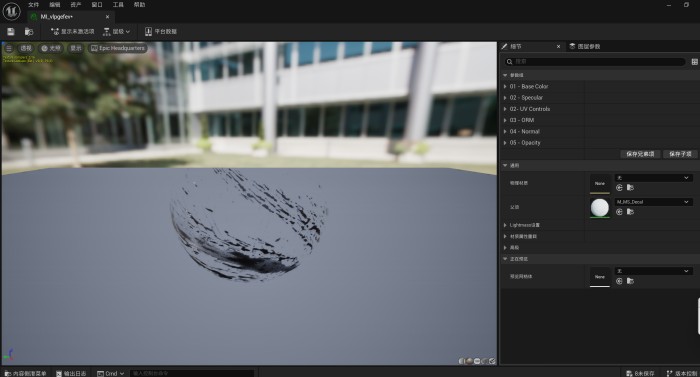The width and height of the screenshot is (700, 377).
Task: Open the 内容侧滑菜单 content drawer
Action: tap(25, 373)
